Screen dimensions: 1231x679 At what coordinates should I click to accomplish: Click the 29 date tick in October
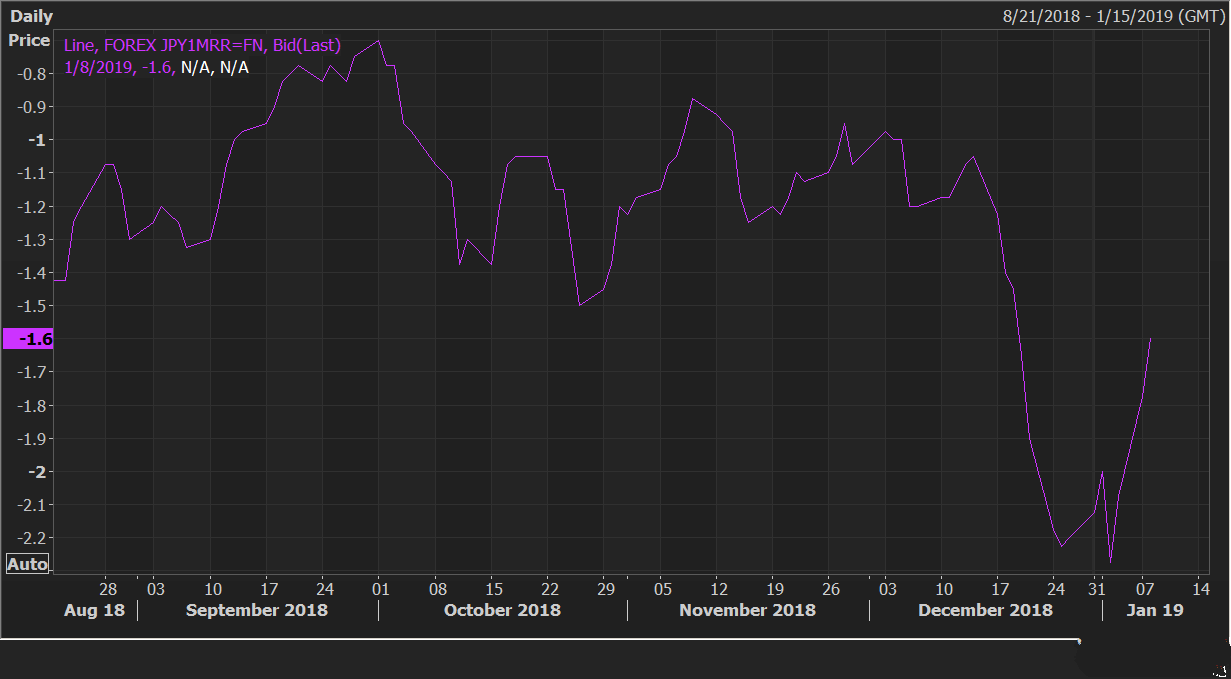click(x=605, y=587)
